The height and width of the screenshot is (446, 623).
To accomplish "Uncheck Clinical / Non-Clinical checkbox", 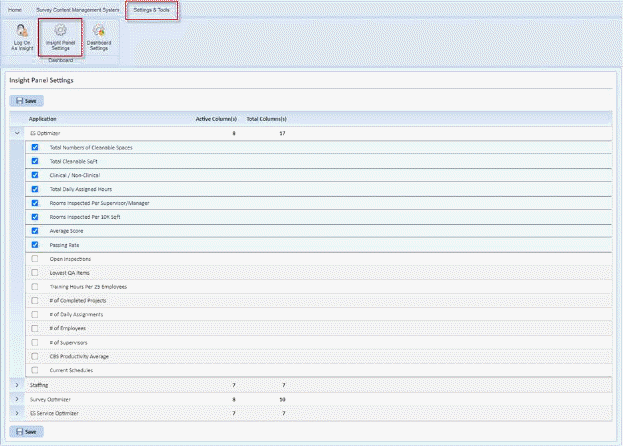I will pyautogui.click(x=35, y=175).
